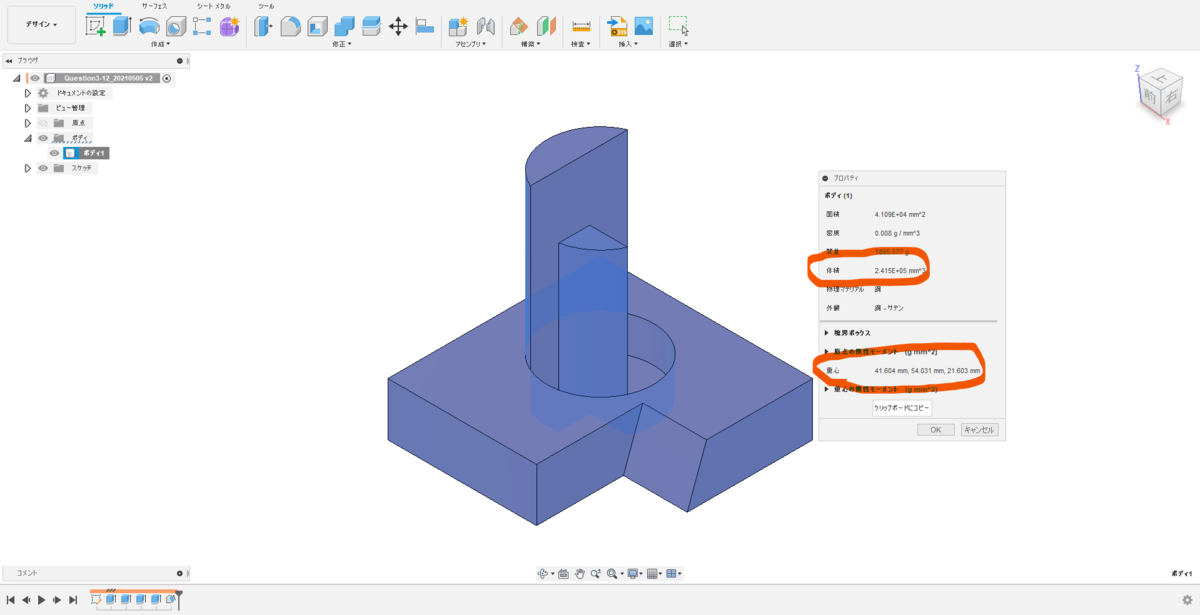Screen dimensions: 1200x615
Task: Select the Pan hand tool
Action: 580,573
